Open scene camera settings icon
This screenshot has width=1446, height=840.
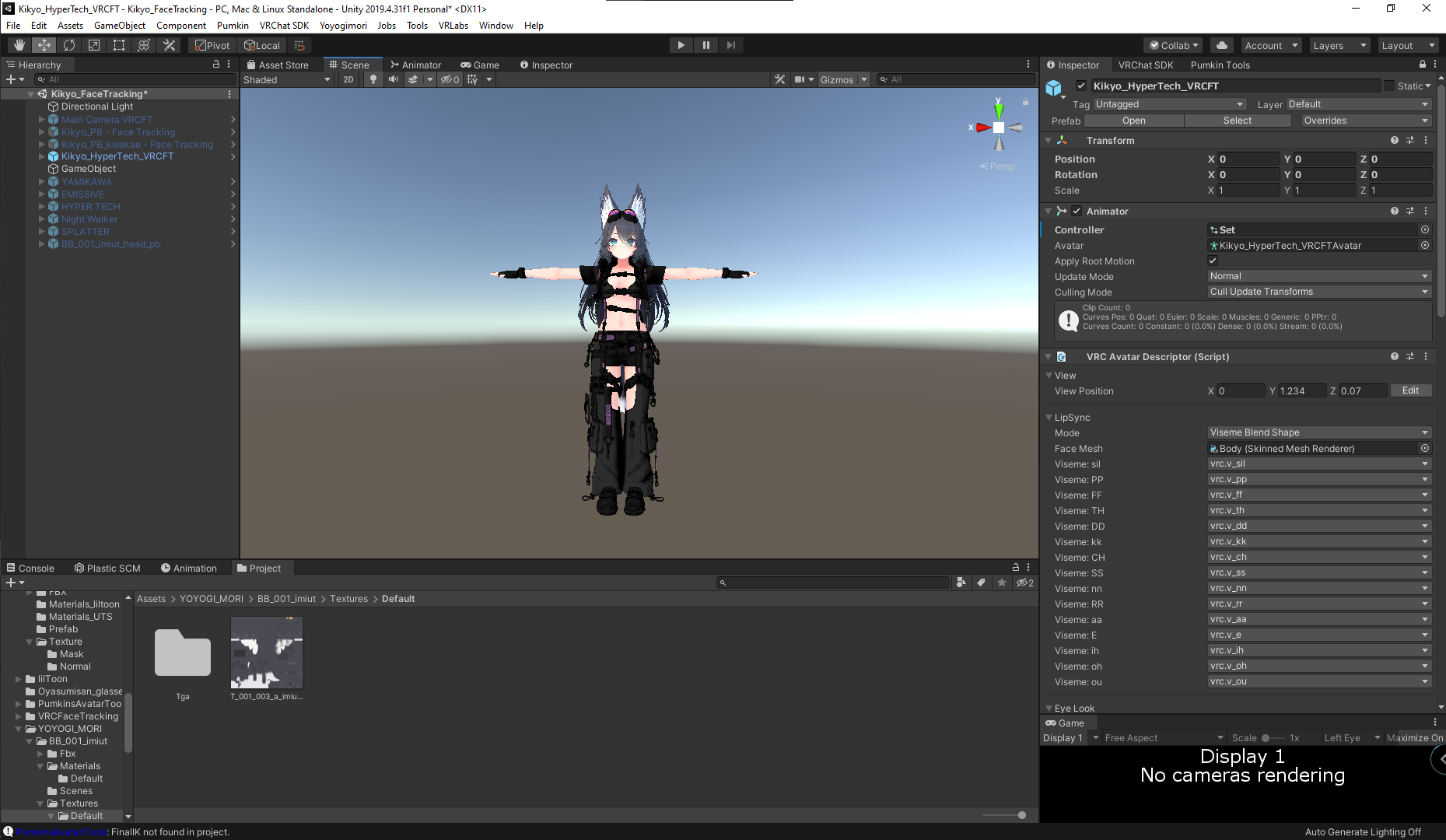tap(800, 79)
